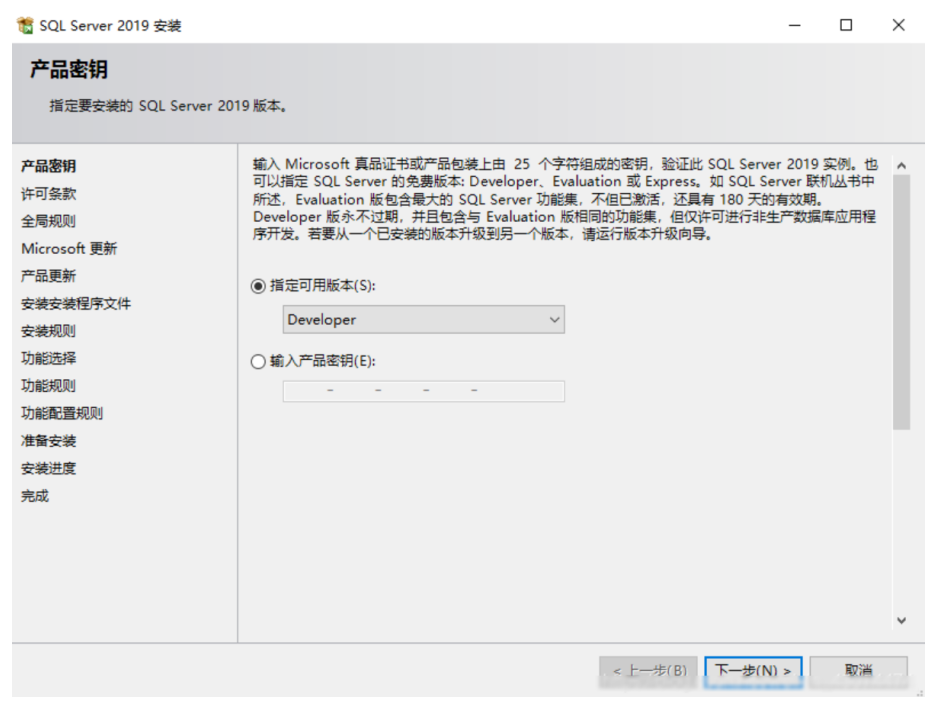Click the product key input field
Screen dimensions: 929x701
[x=424, y=391]
